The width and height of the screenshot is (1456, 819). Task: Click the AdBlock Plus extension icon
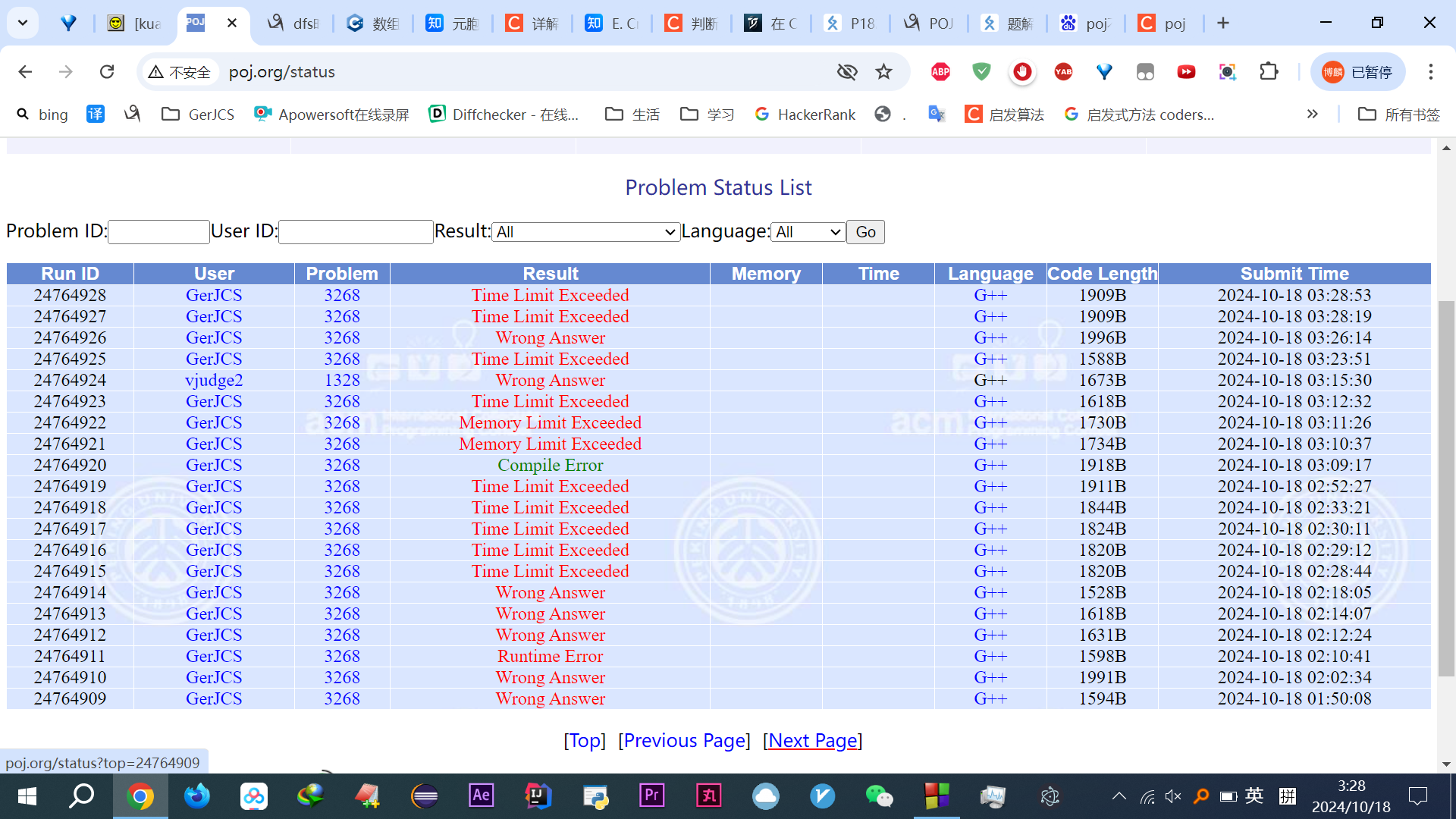click(940, 72)
